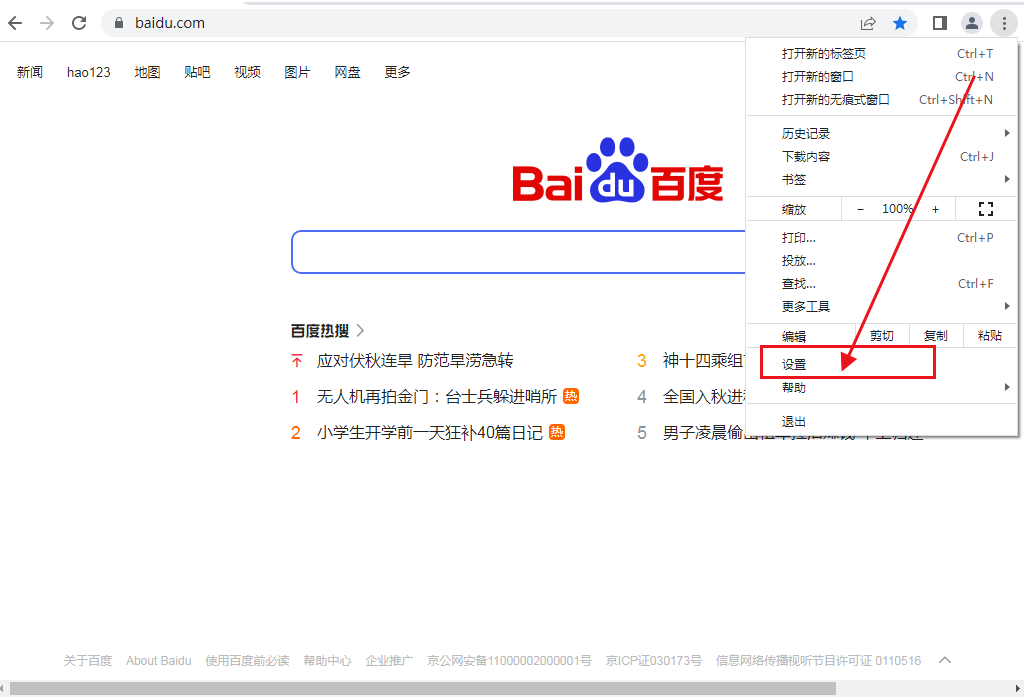Open the 视频 link
Viewport: 1024px width, 697px height.
tap(248, 72)
